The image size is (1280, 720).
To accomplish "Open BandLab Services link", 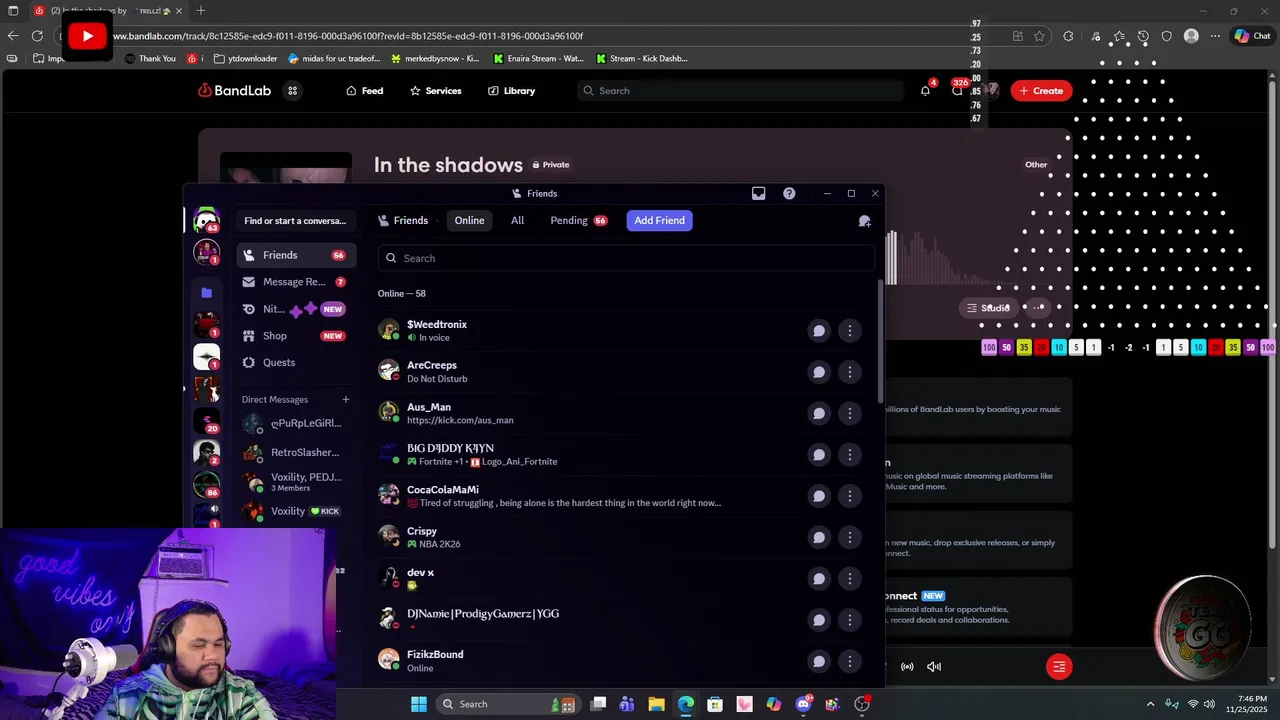I will pyautogui.click(x=435, y=91).
